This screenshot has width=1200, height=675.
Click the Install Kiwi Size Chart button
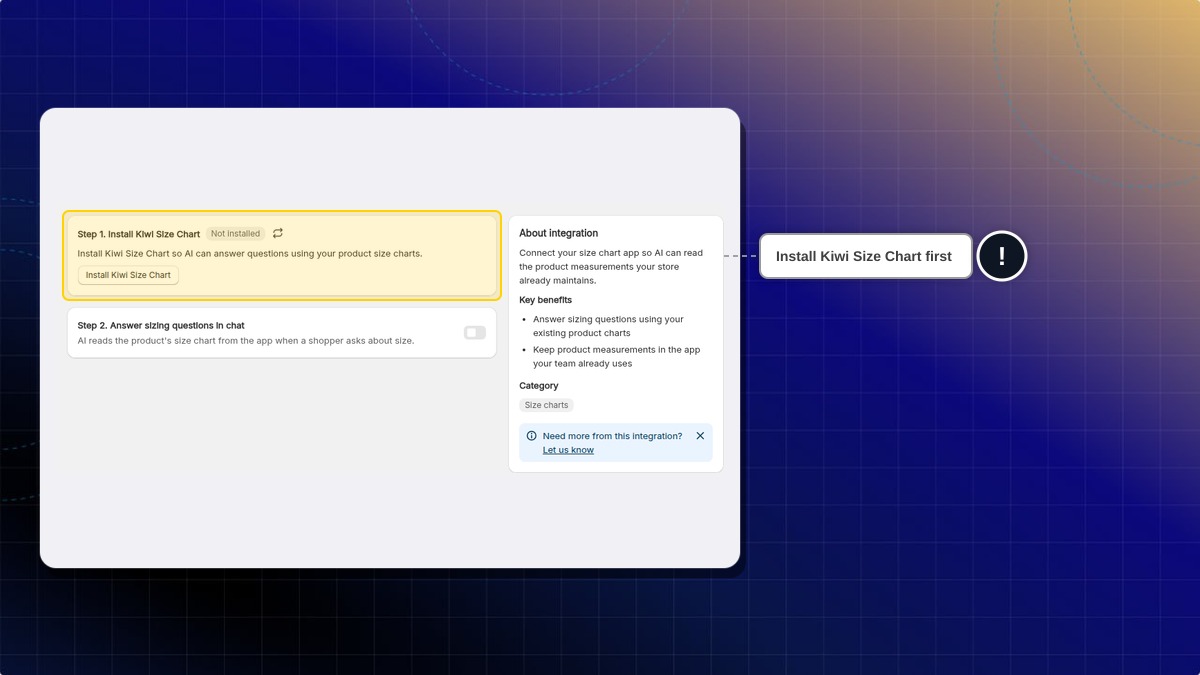pyautogui.click(x=128, y=275)
